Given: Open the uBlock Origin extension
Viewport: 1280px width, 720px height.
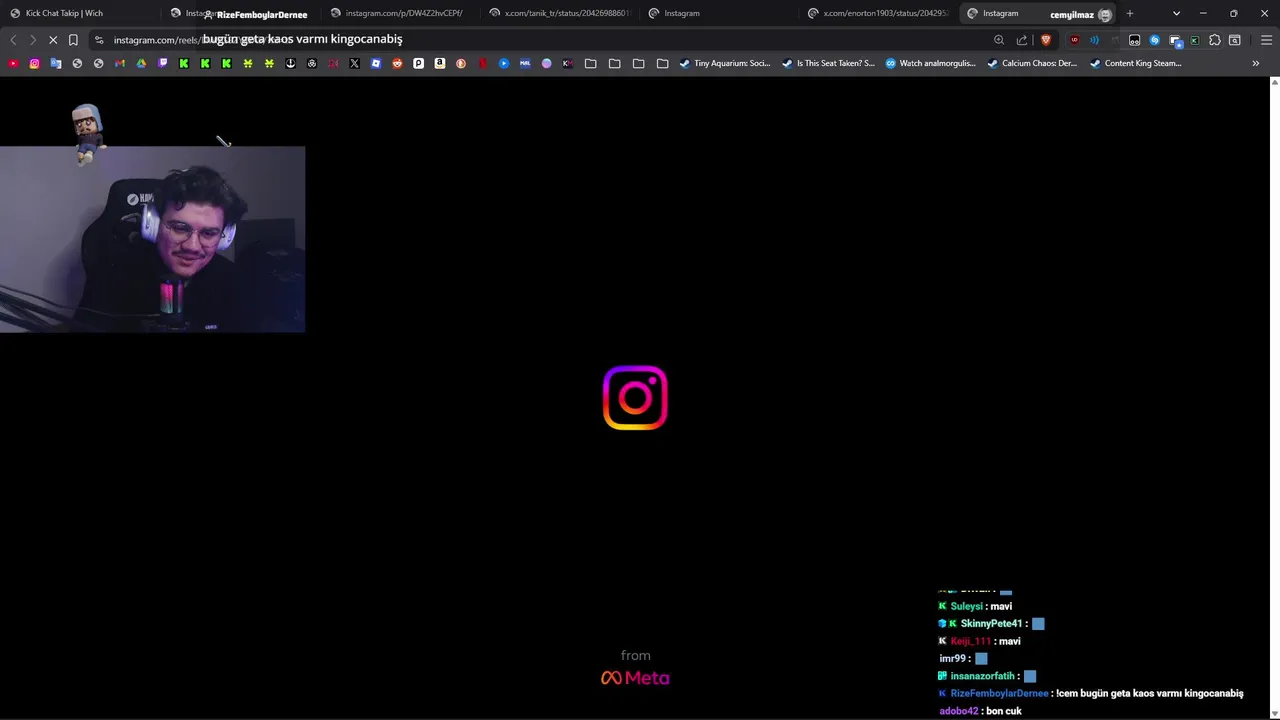Looking at the screenshot, I should [x=1074, y=40].
